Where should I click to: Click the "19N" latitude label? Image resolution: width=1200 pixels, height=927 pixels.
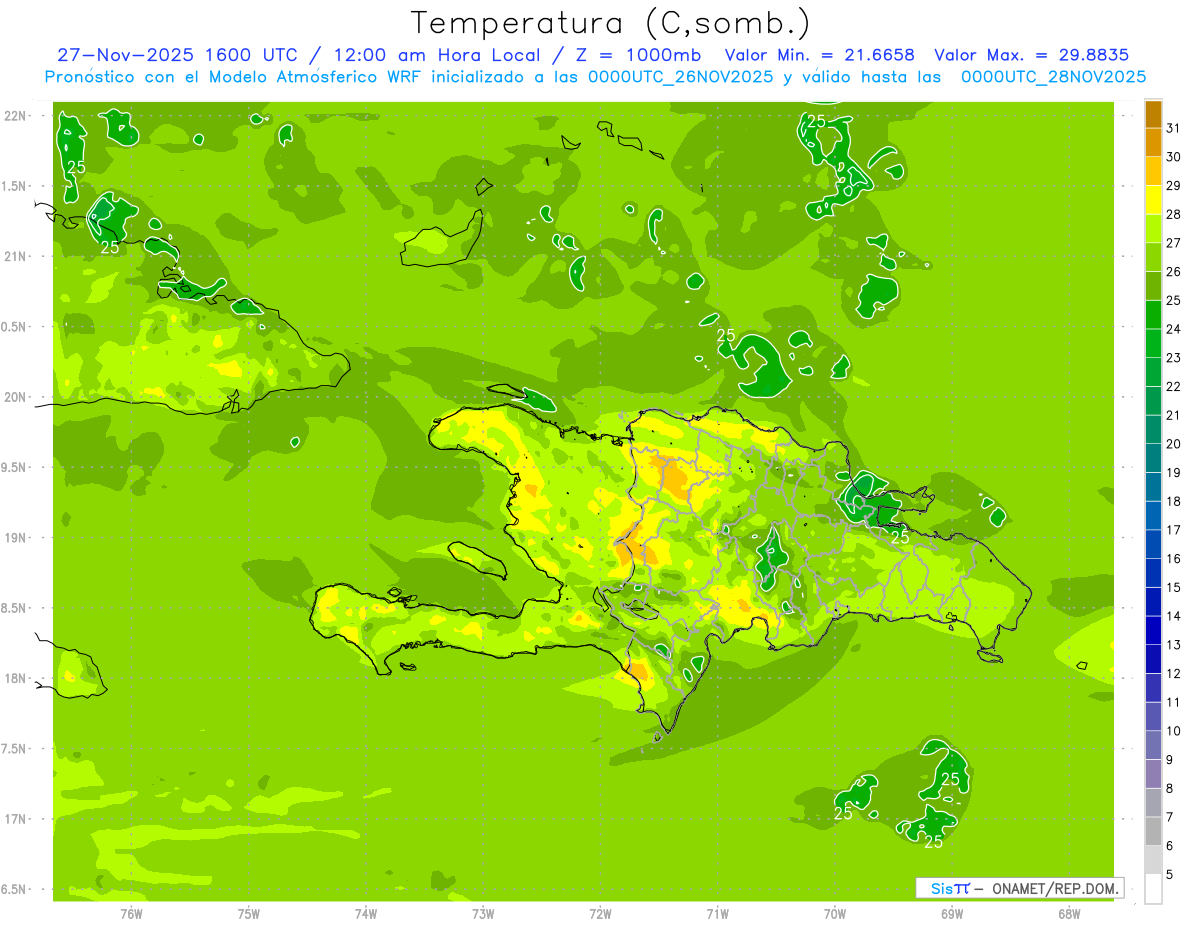click(x=15, y=538)
